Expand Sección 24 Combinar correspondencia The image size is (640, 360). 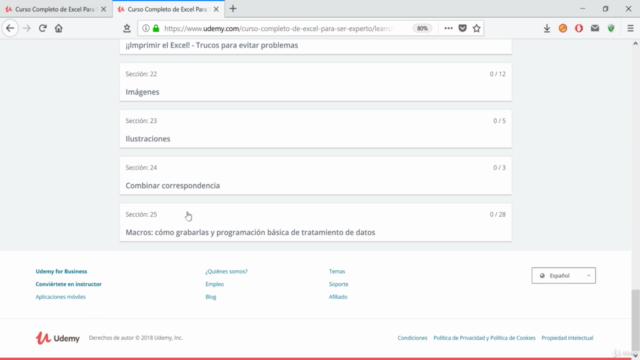coord(316,176)
